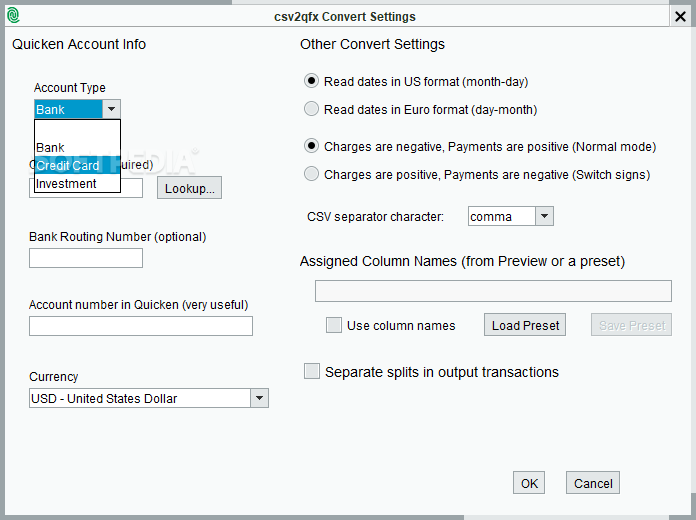Choose the blank entry in account type list

pyautogui.click(x=77, y=129)
